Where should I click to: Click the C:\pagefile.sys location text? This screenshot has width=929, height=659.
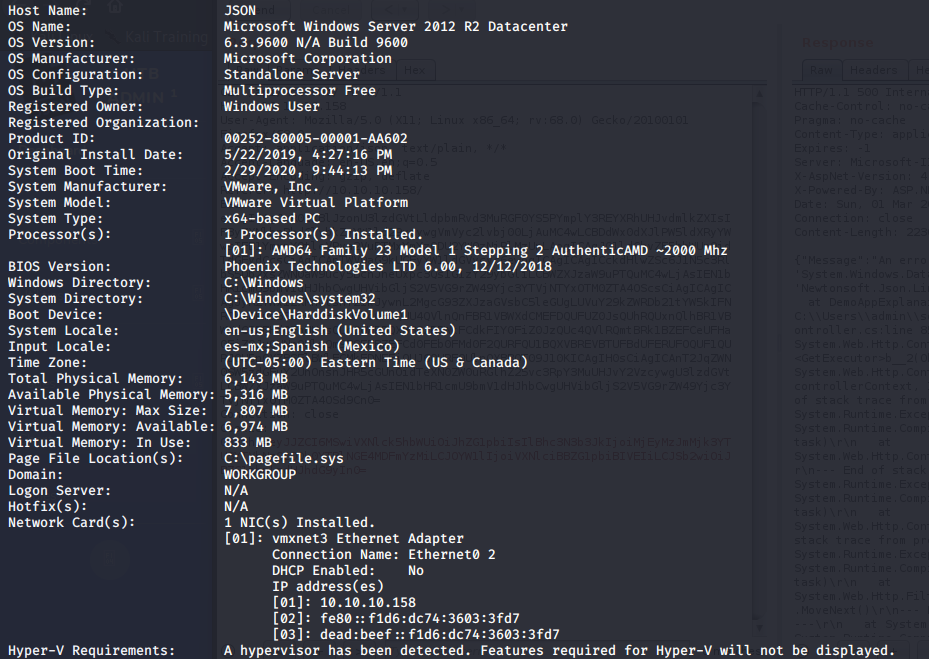point(283,458)
